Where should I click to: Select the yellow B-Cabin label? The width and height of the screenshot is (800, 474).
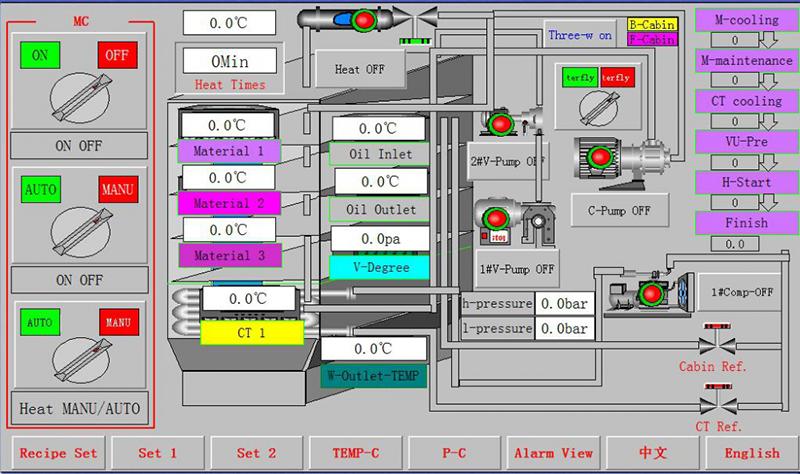click(x=651, y=24)
